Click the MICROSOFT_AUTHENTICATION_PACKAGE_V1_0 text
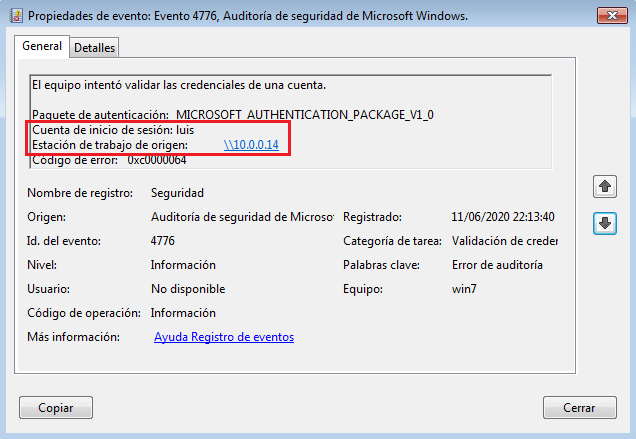This screenshot has width=636, height=439. pyautogui.click(x=305, y=115)
